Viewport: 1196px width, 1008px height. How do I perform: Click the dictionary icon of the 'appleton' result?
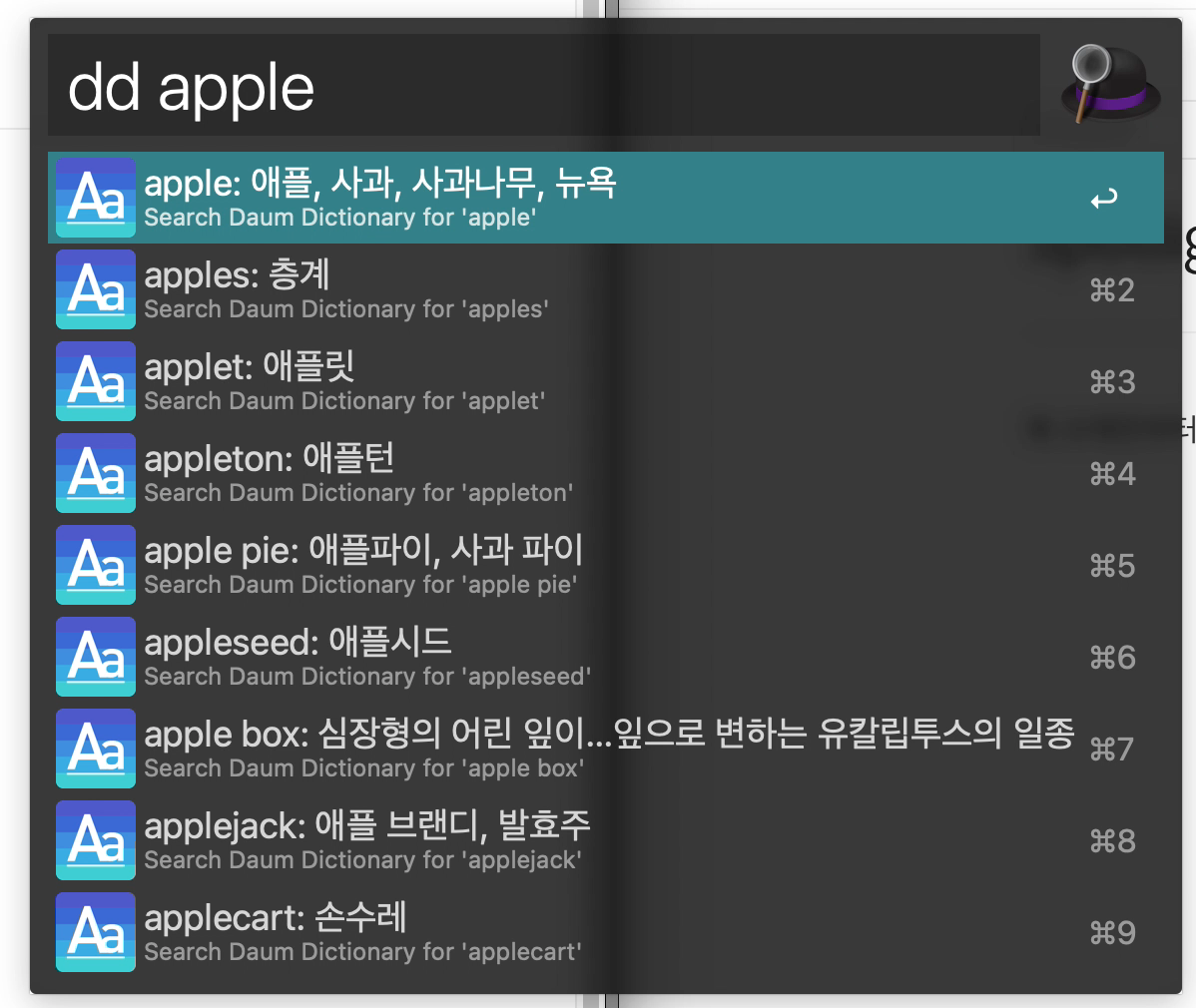(x=96, y=473)
